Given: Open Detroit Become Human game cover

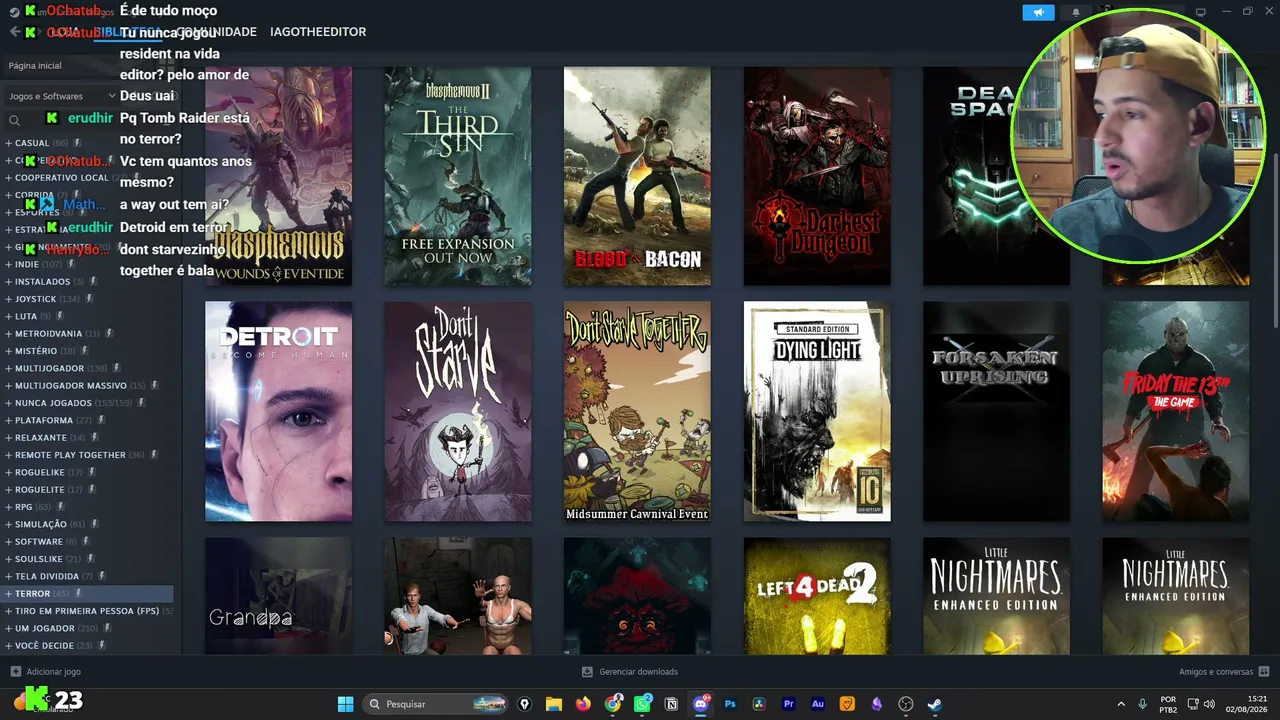Looking at the screenshot, I should (x=278, y=411).
